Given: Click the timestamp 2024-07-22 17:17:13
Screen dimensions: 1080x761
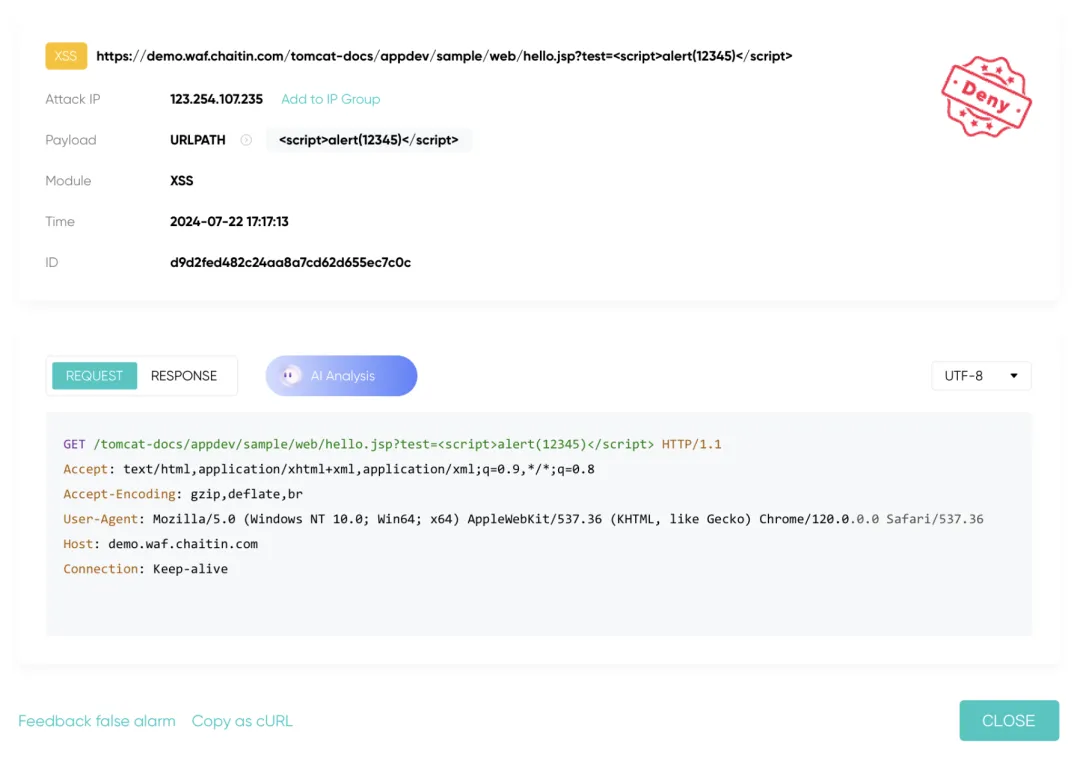Looking at the screenshot, I should click(229, 221).
